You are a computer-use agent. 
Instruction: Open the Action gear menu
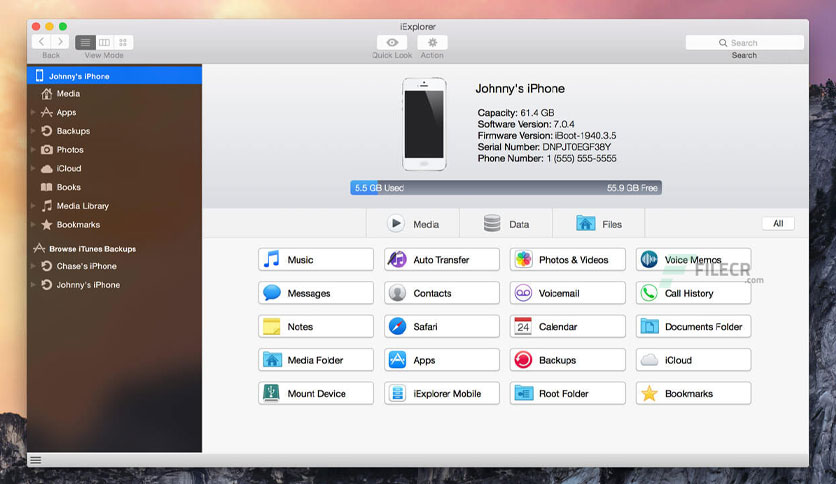(x=432, y=42)
